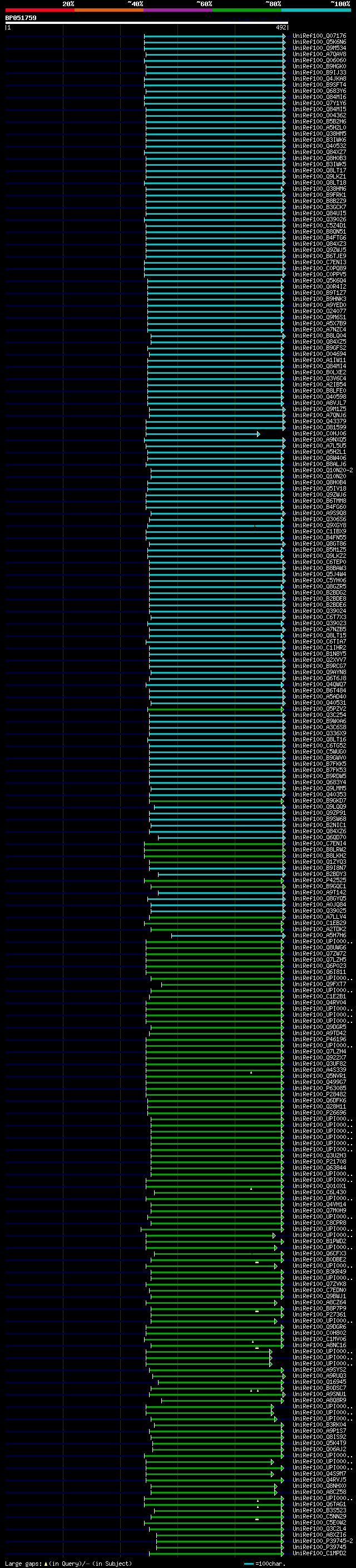Viewport: 356px width, 1568px height.
Task: Select the UniRef100_Q06060 label
Action: [319, 61]
